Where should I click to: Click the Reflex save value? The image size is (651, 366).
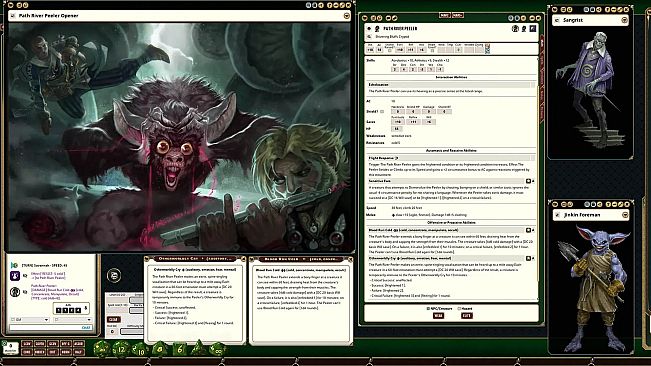(413, 122)
